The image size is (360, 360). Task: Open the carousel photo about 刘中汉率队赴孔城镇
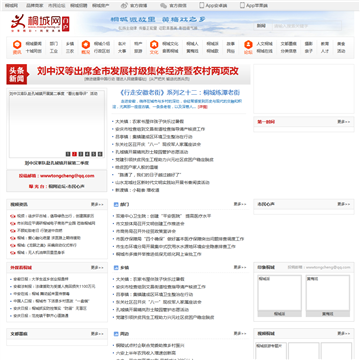click(x=57, y=124)
